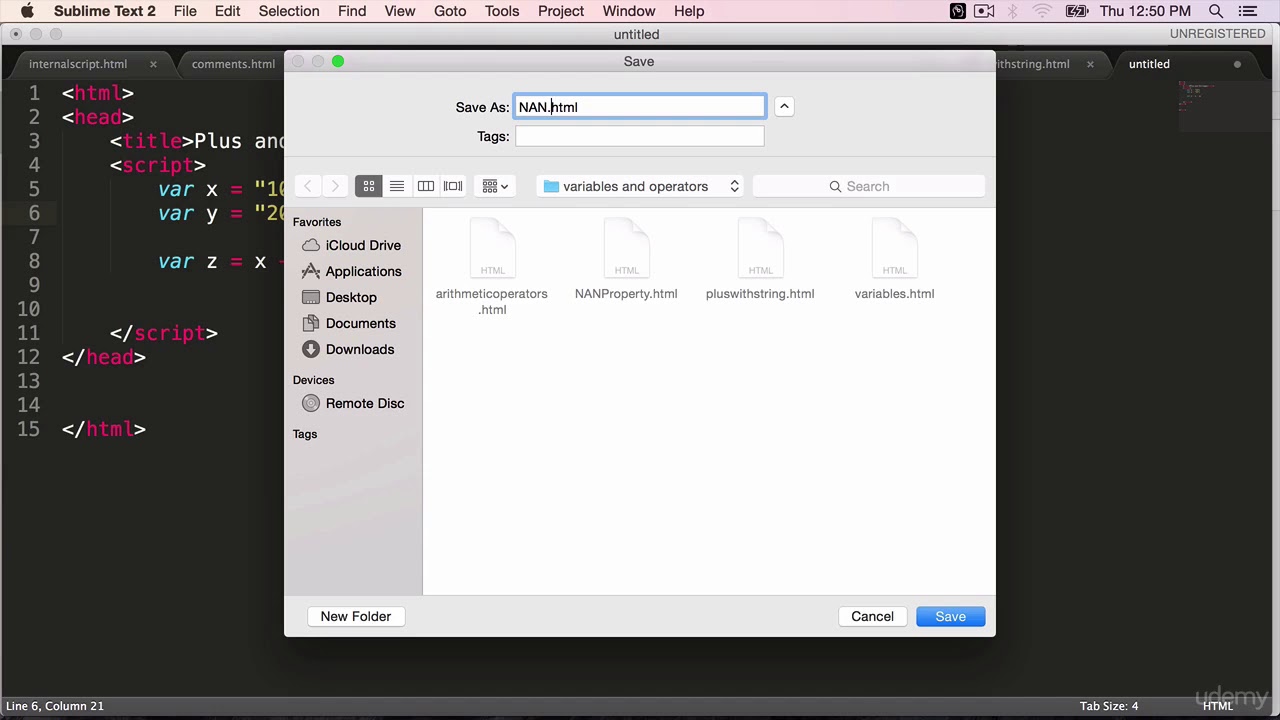Viewport: 1280px width, 720px height.
Task: Click the green zoom button of Save dialog
Action: click(x=338, y=61)
